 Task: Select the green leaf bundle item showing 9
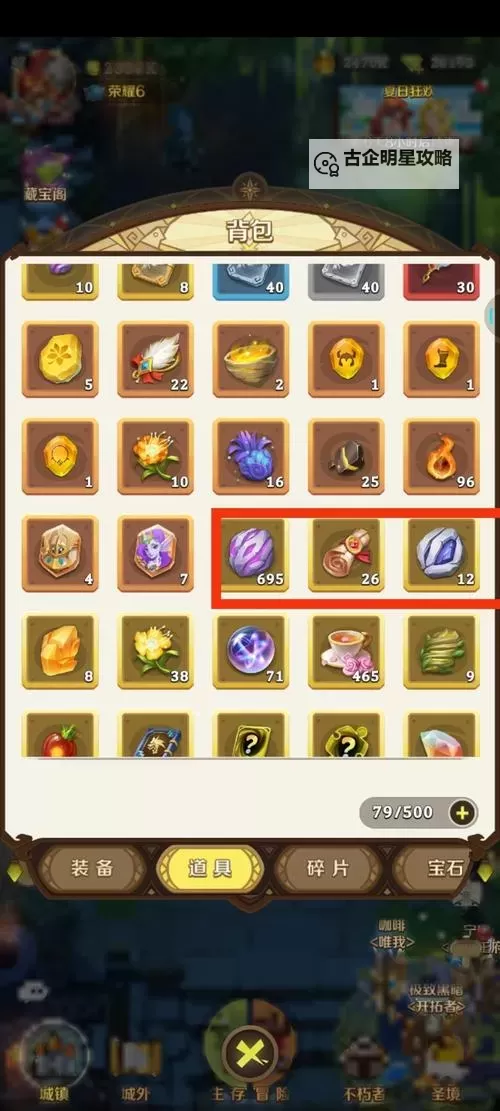coord(441,651)
